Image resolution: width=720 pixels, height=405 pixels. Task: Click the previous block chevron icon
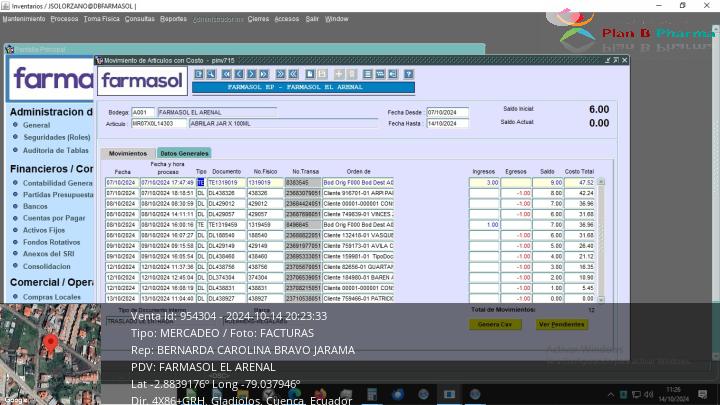coord(293,74)
